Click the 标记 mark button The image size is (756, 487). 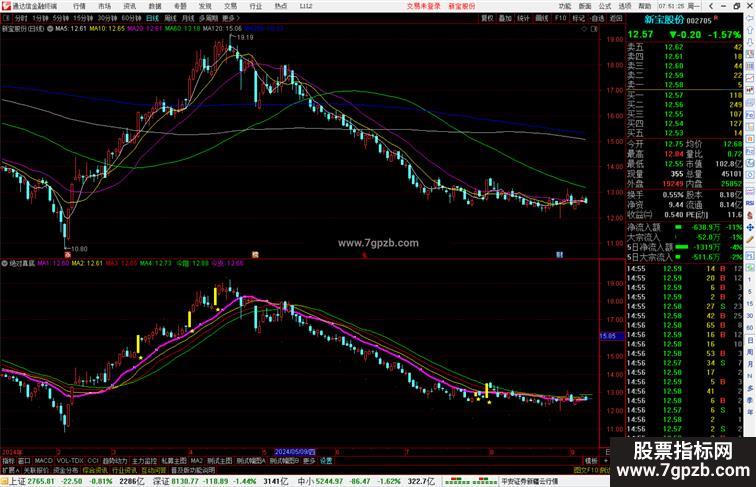[578, 18]
